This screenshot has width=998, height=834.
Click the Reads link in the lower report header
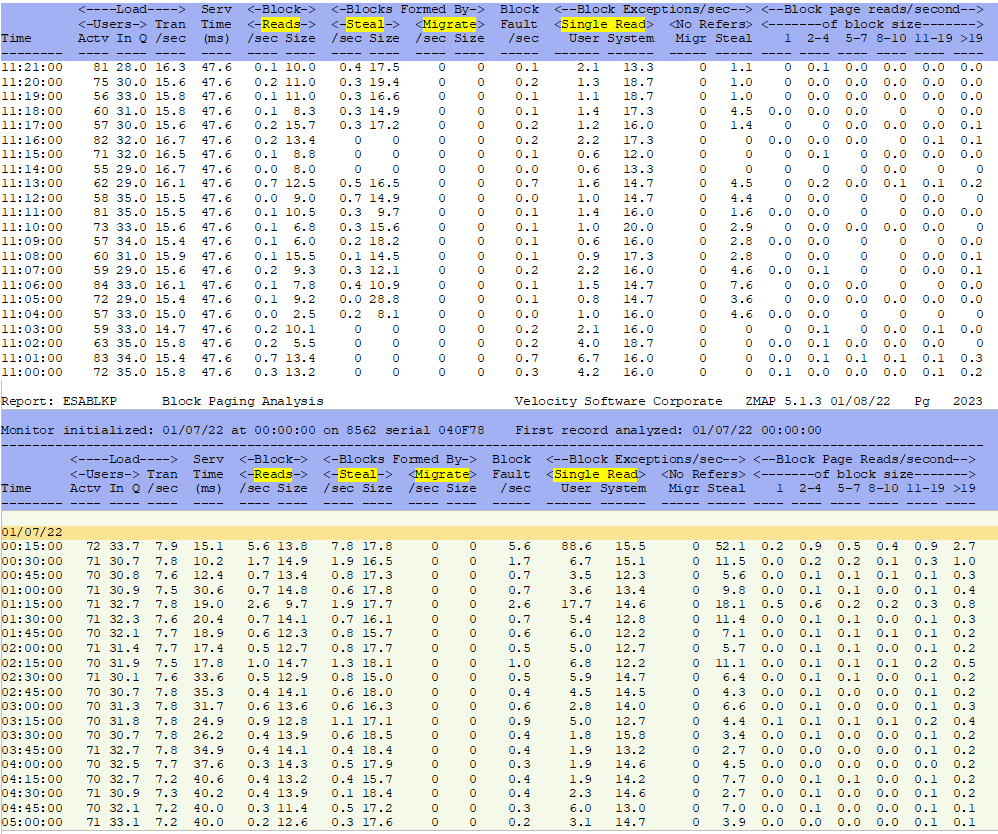(272, 474)
